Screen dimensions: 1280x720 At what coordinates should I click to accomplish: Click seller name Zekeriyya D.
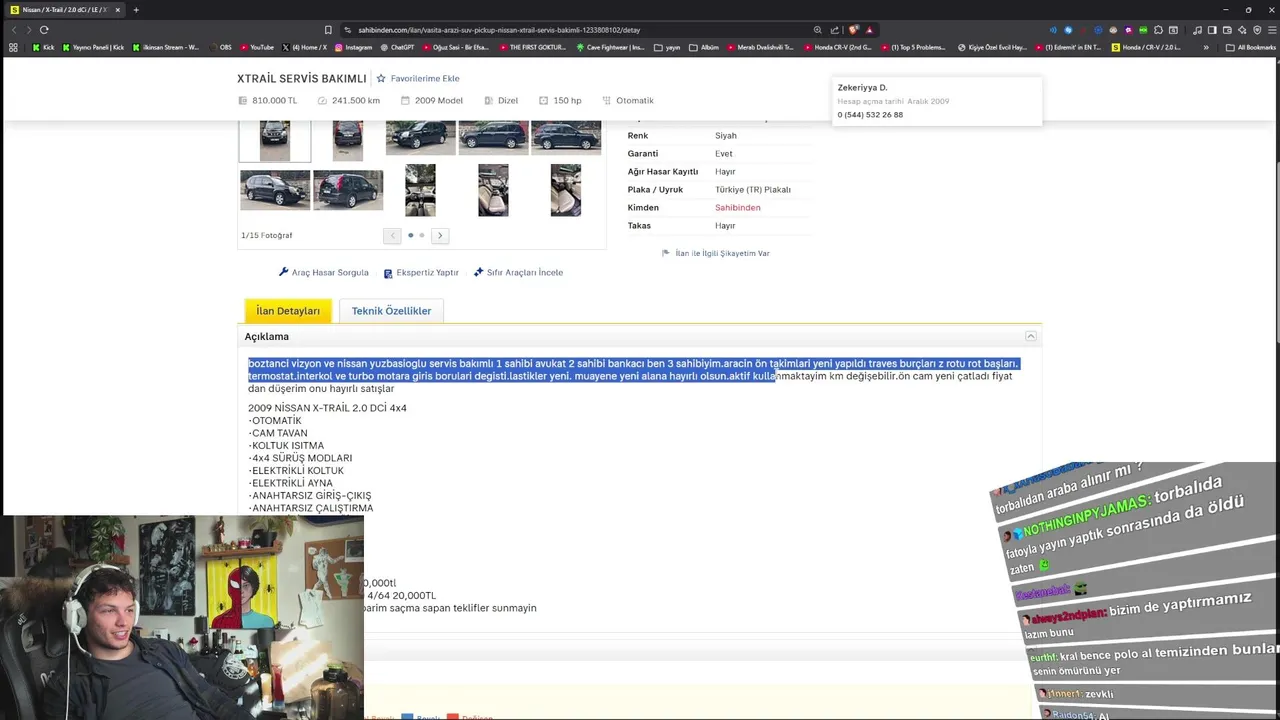click(x=862, y=88)
